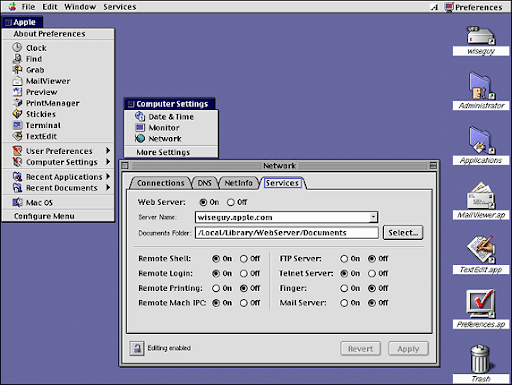Open PrintManager menu entry icon
Viewport: 512px width, 385px height.
coord(17,103)
